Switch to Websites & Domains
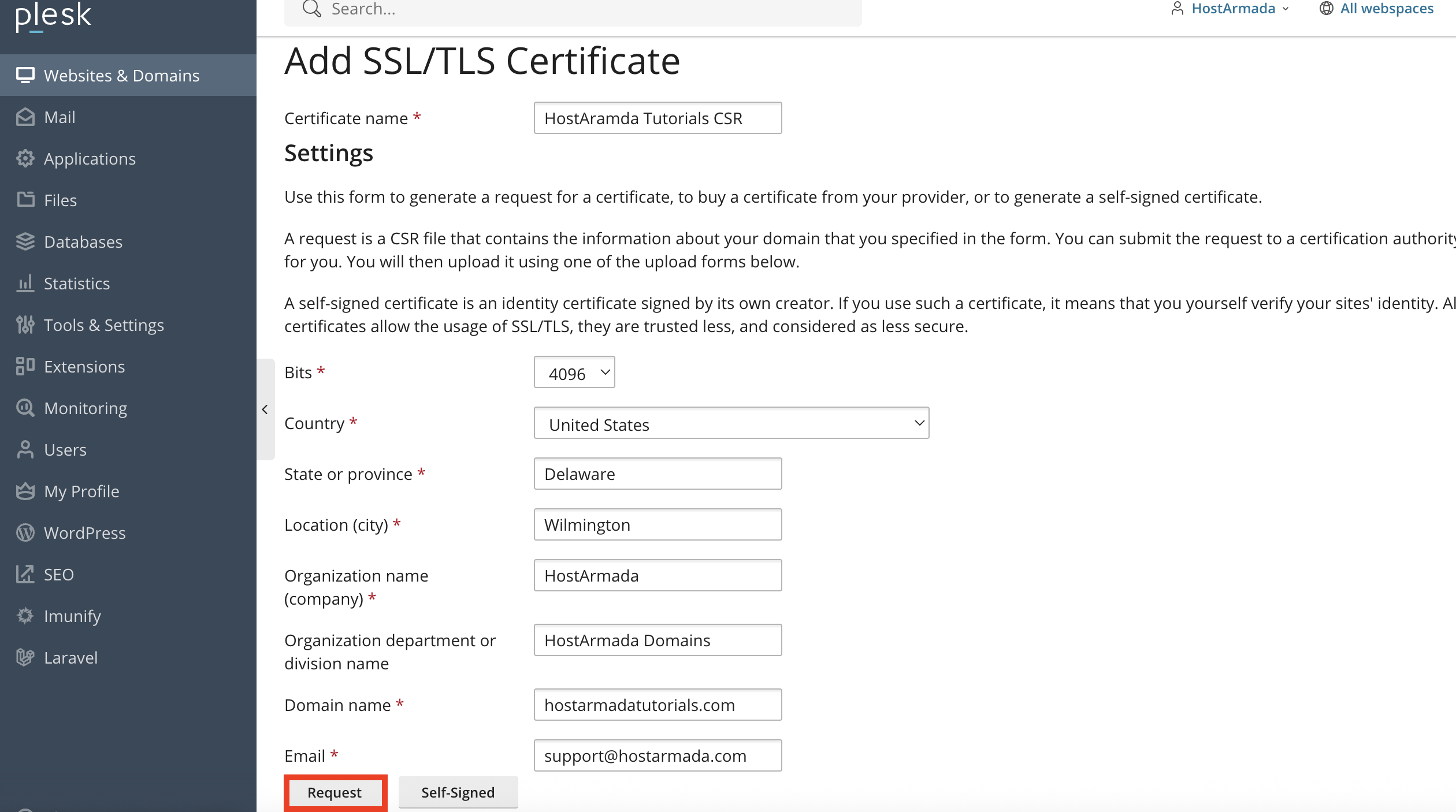Viewport: 1456px width, 812px height. coord(121,75)
